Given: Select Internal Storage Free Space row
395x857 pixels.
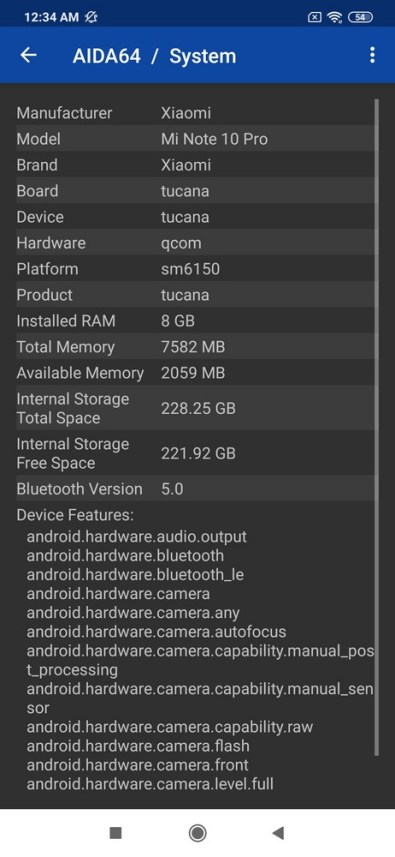Looking at the screenshot, I should [195, 453].
